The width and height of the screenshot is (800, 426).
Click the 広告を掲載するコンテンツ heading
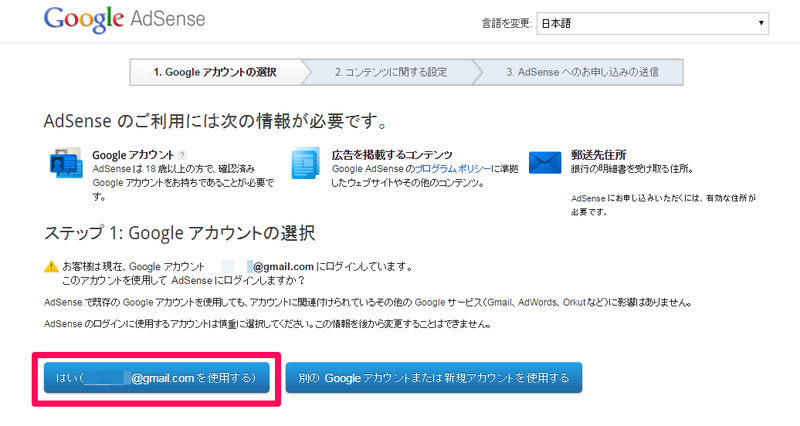tap(392, 155)
